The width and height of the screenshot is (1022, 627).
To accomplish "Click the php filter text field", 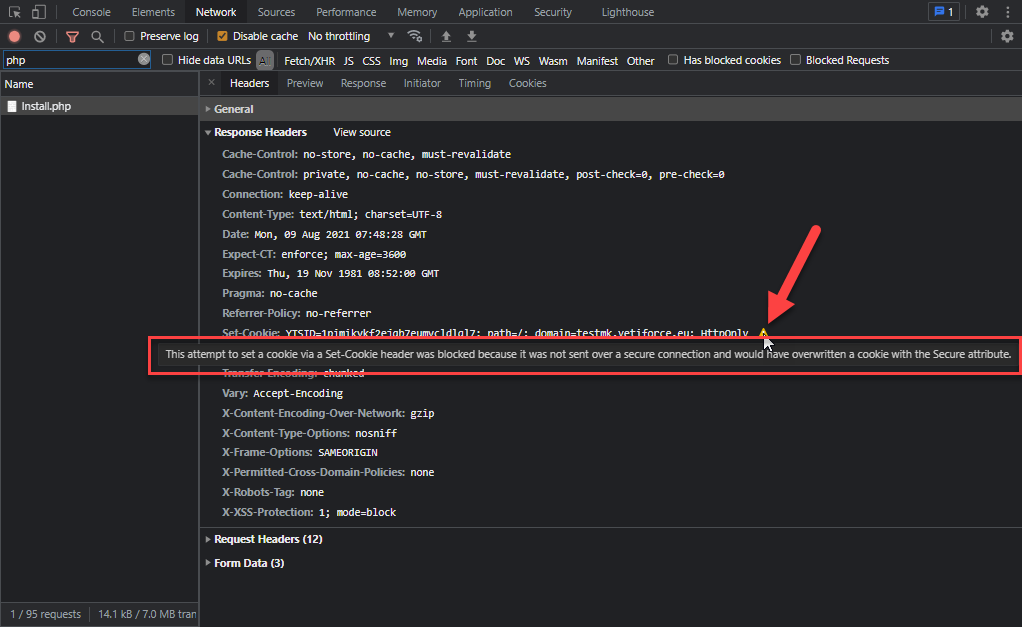I will 70,60.
